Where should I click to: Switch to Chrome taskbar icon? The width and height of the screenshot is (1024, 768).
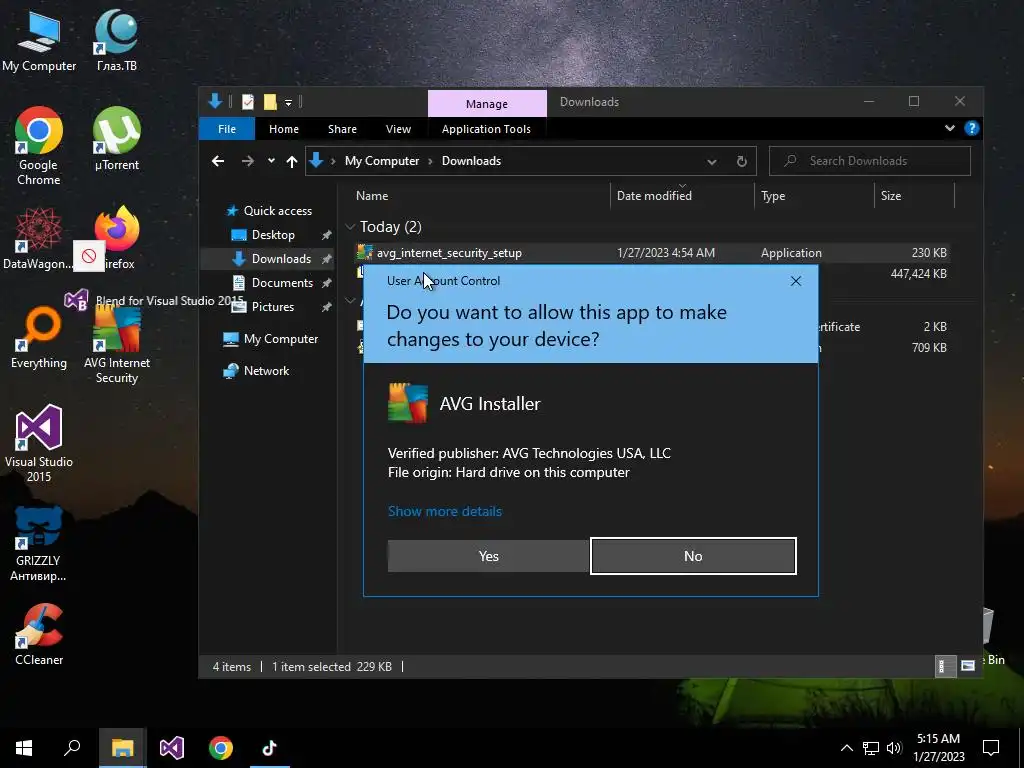pyautogui.click(x=221, y=748)
